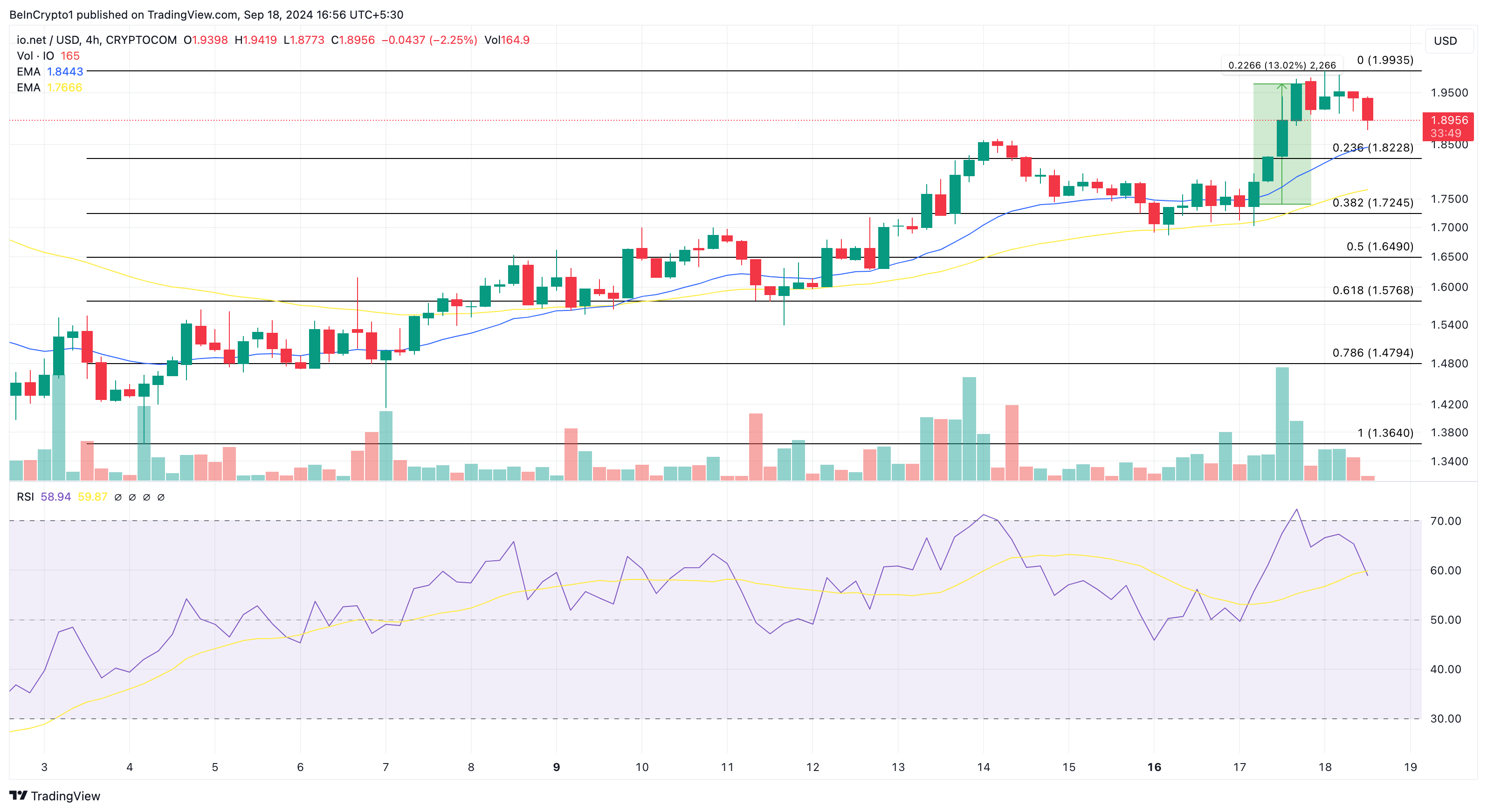The width and height of the screenshot is (1487, 812).
Task: Select the 1 (1.3640) Fibonacci level label
Action: [x=1385, y=433]
